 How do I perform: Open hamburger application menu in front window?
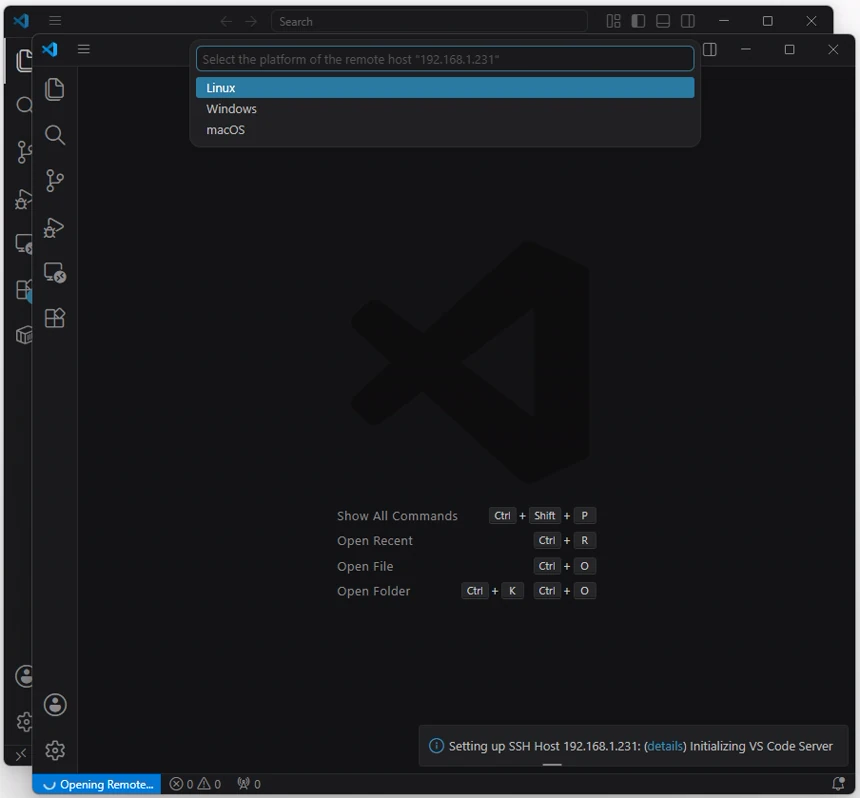tap(83, 49)
